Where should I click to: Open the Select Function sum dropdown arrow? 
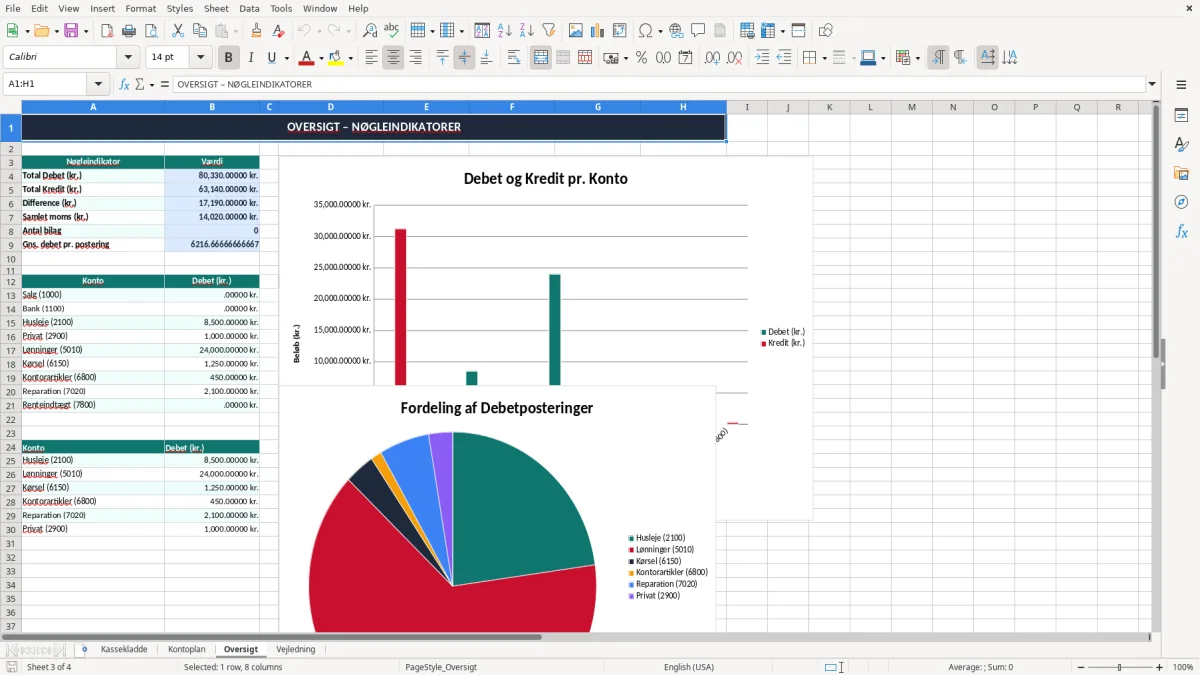click(x=152, y=85)
